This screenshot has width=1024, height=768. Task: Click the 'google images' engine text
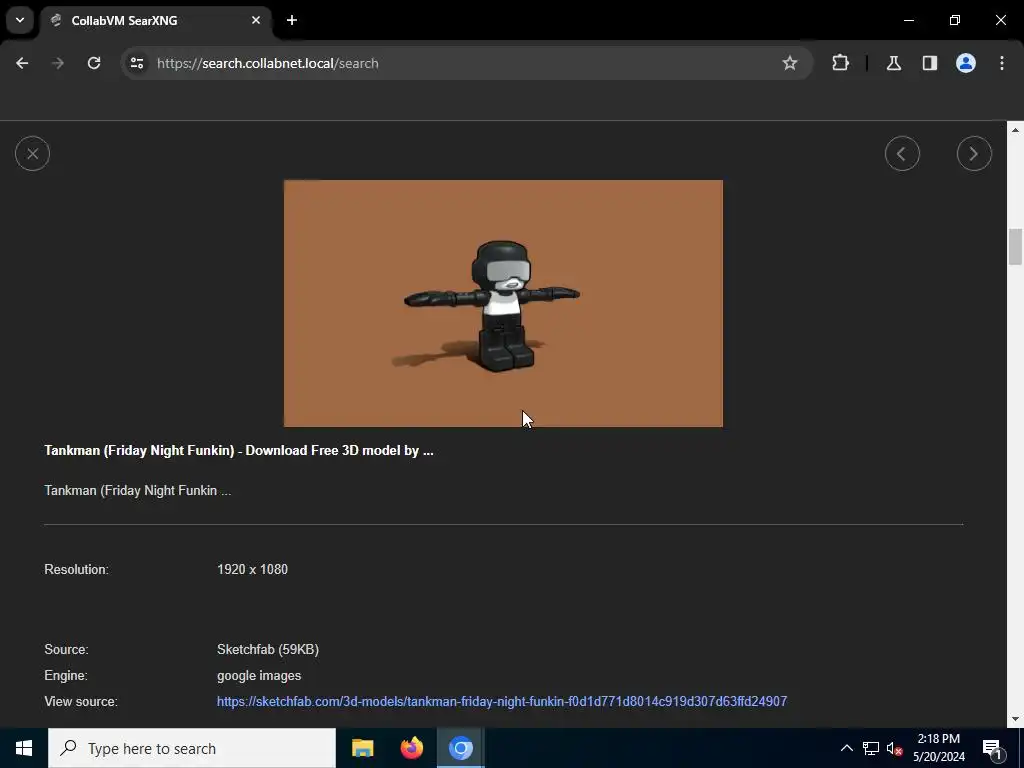[259, 676]
